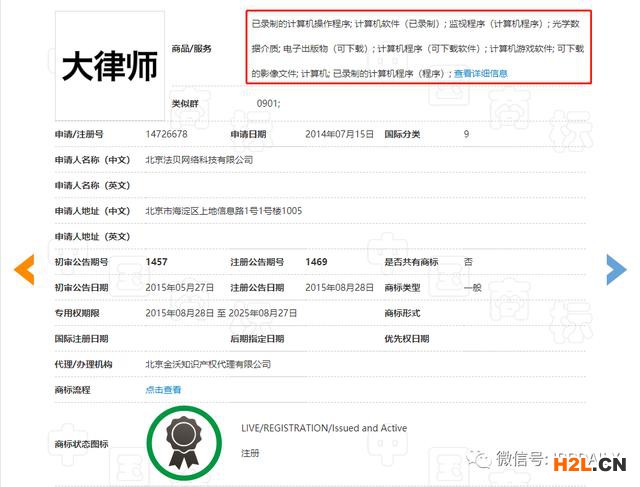Click the 商标流程 label
640x487 pixels.
coord(73,390)
